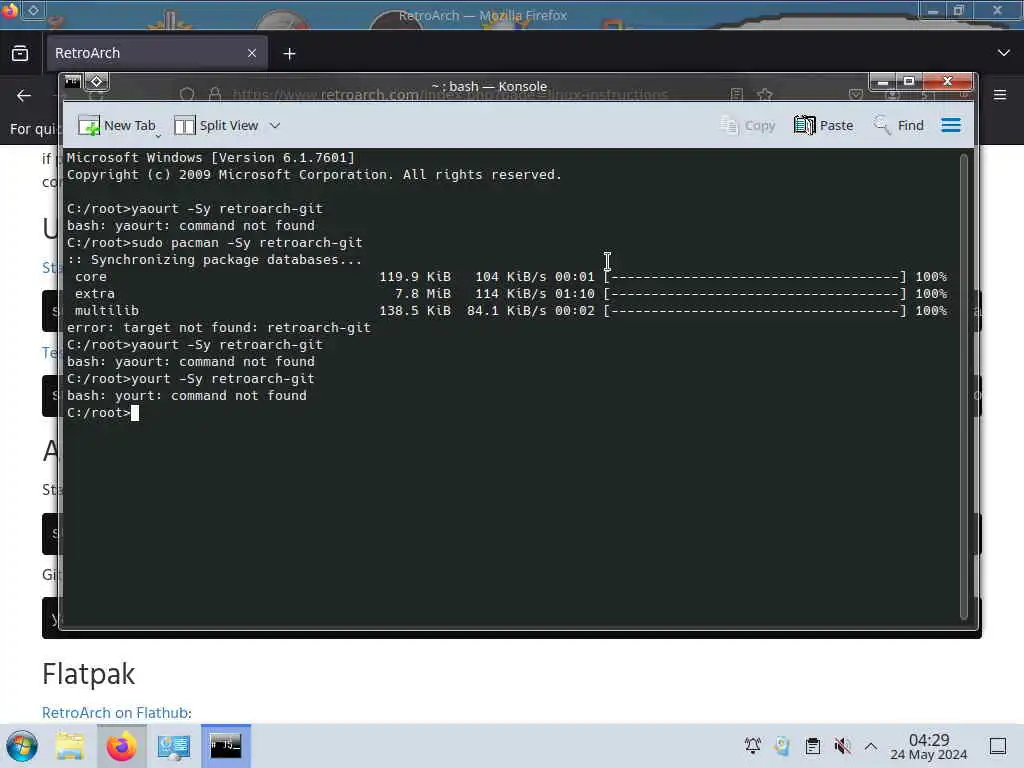Select the RetroArch tab in Firefox
The width and height of the screenshot is (1024, 768).
(156, 53)
